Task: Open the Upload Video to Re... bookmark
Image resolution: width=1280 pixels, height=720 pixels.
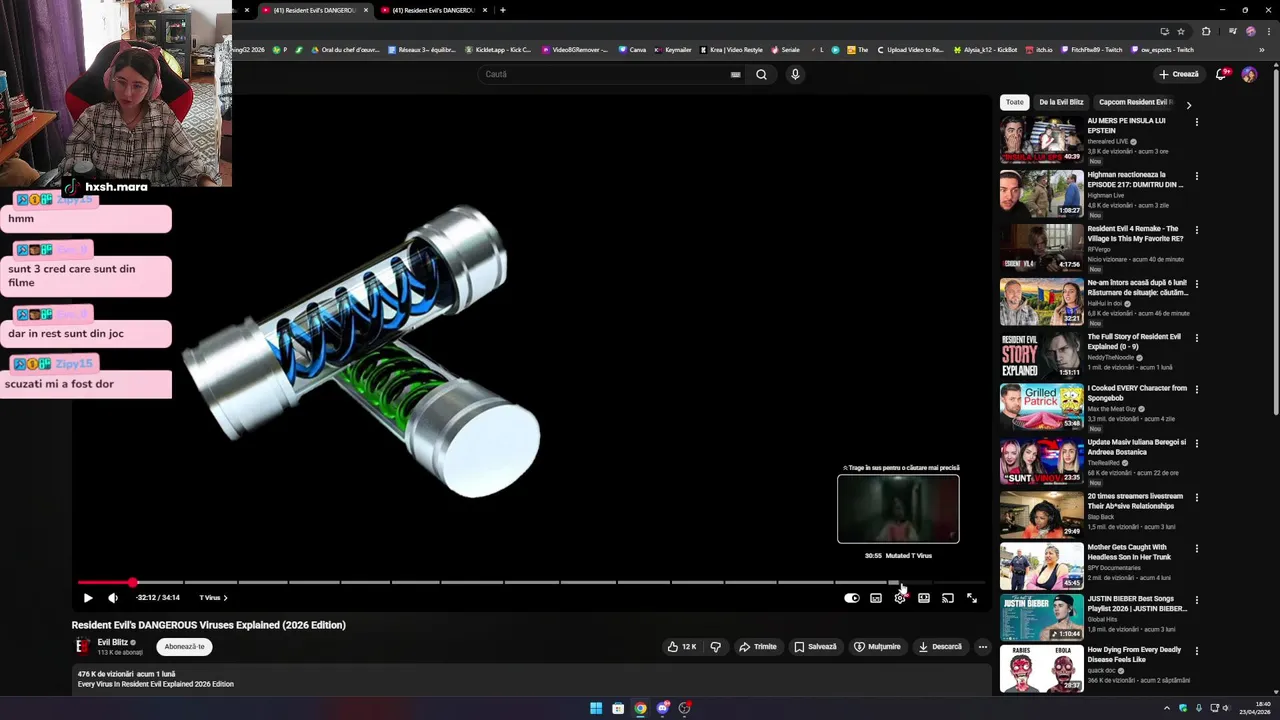Action: [x=910, y=49]
